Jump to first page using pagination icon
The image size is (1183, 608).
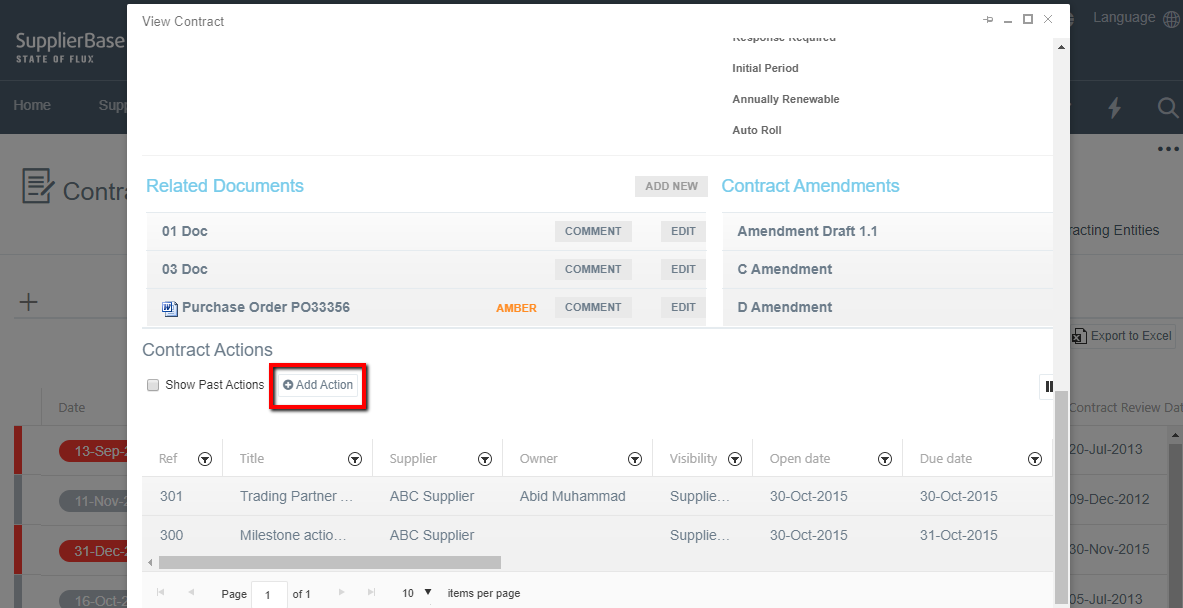coord(158,593)
